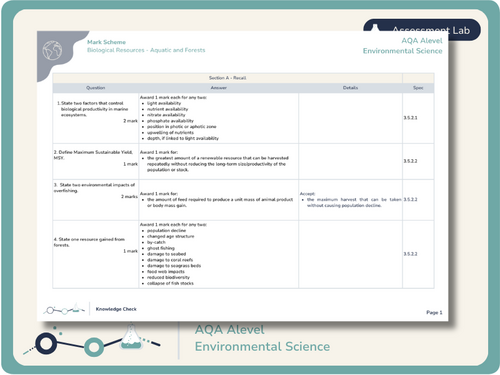Viewport: 500px width, 375px height.
Task: Click the 'Question' column header
Action: click(x=96, y=88)
